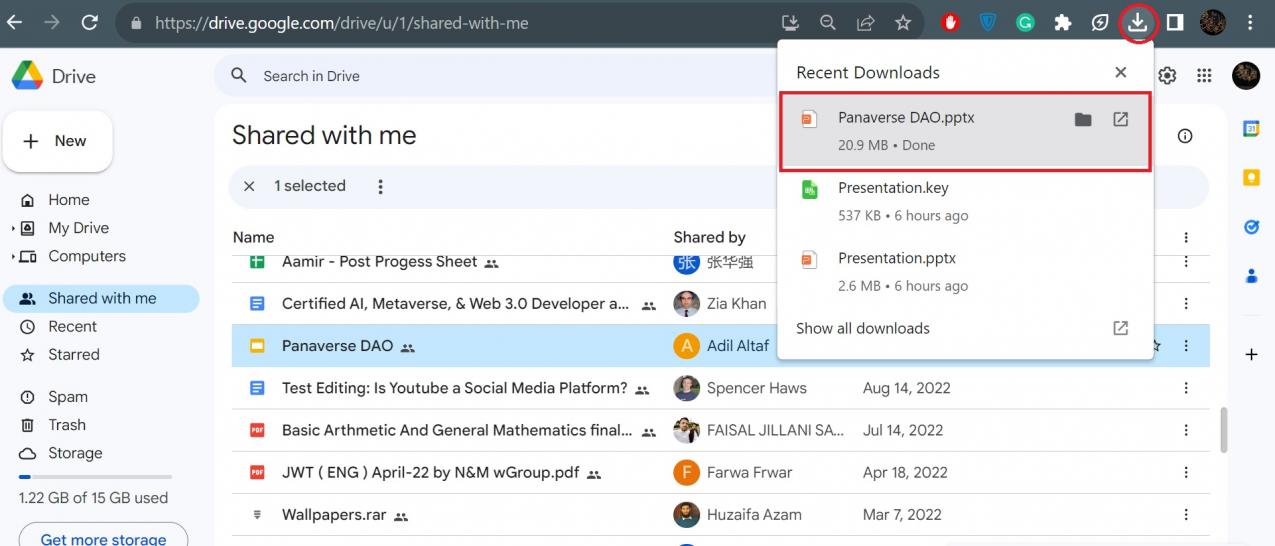Viewport: 1275px width, 546px height.
Task: Open Grammarly extension icon
Action: point(1025,22)
